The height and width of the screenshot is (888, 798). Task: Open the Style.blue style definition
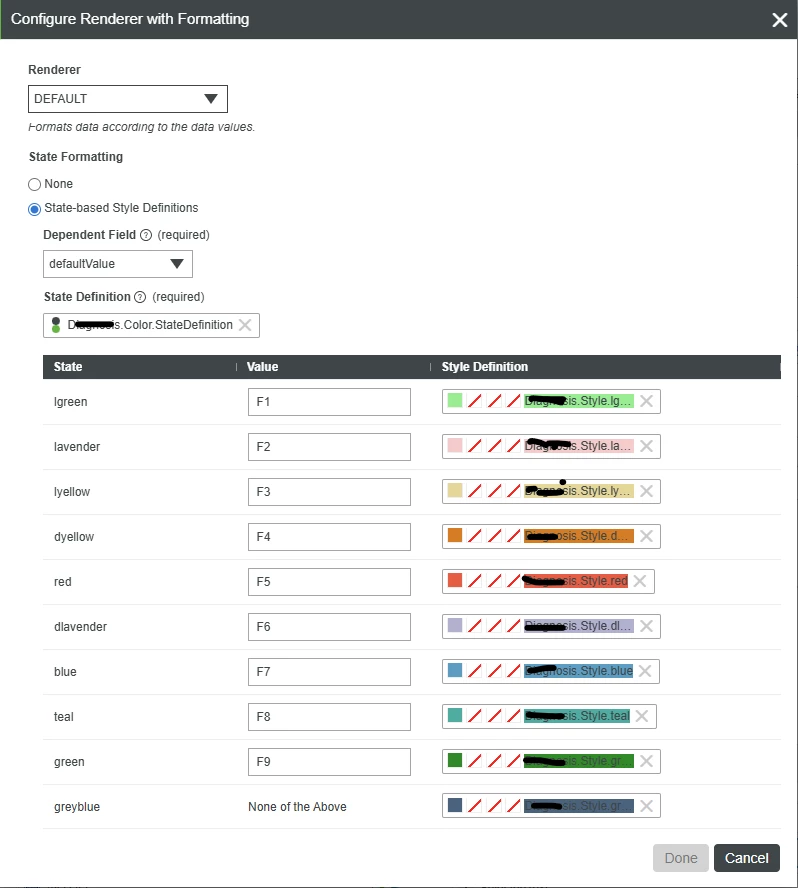point(578,671)
